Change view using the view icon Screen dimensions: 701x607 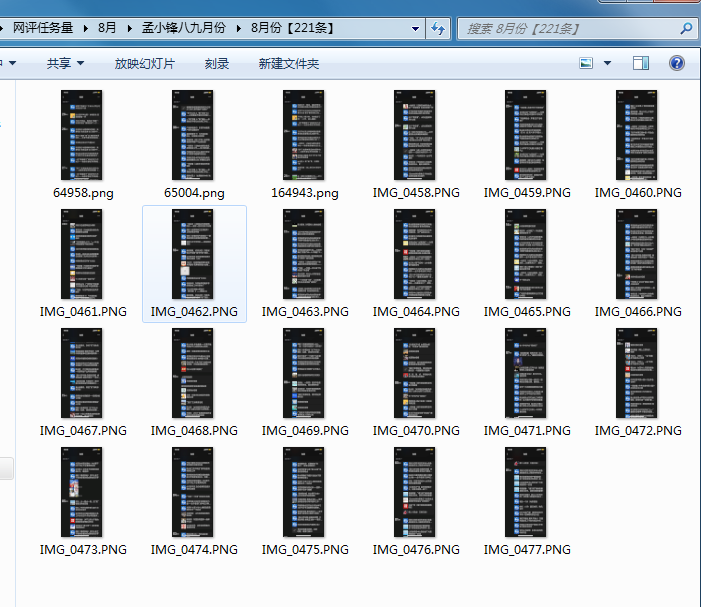click(586, 63)
